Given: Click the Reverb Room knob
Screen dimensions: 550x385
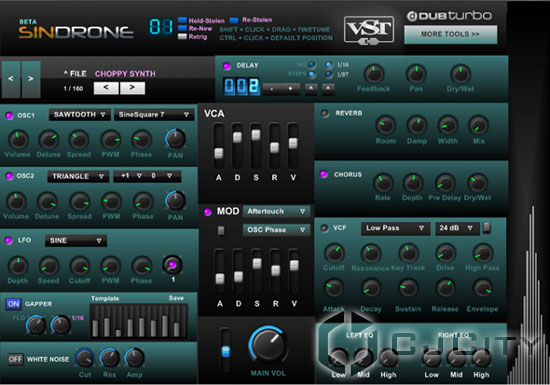Looking at the screenshot, I should (386, 125).
